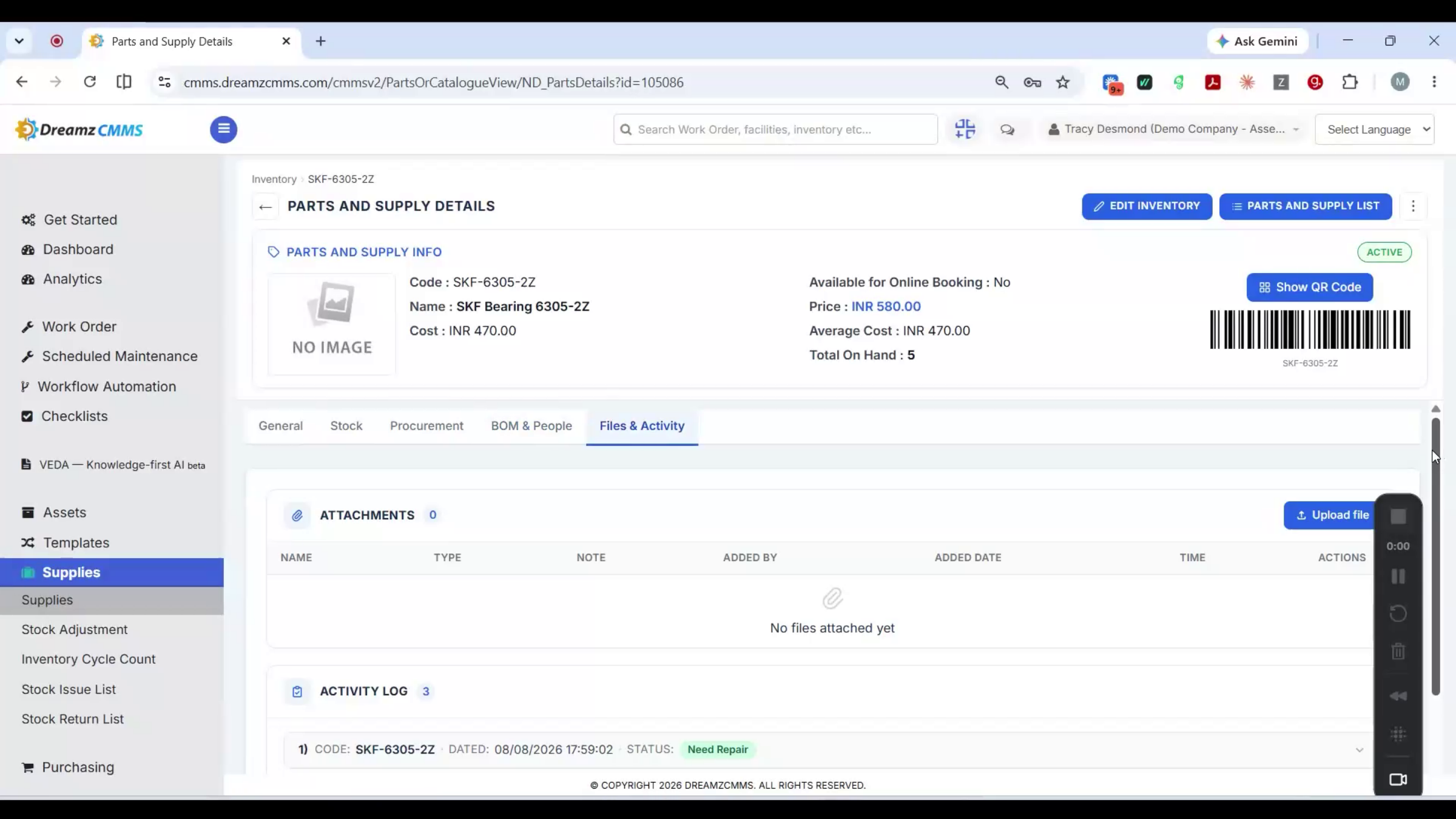Open Assets in the sidebar
The height and width of the screenshot is (819, 1456).
coord(64,513)
